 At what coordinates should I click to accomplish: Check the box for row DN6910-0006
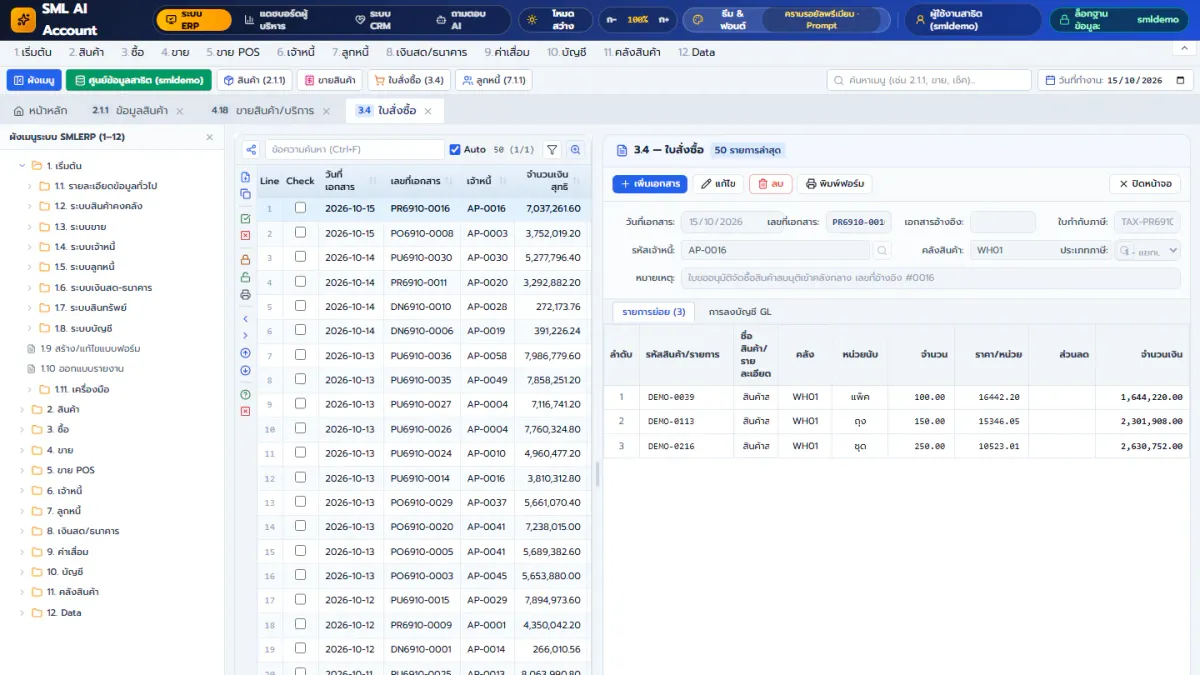pos(300,331)
